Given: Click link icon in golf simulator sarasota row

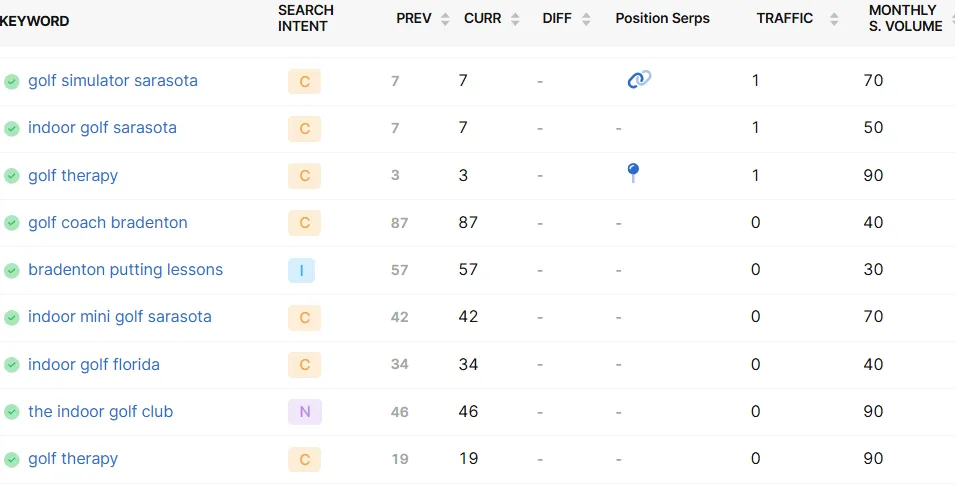Looking at the screenshot, I should (x=639, y=79).
